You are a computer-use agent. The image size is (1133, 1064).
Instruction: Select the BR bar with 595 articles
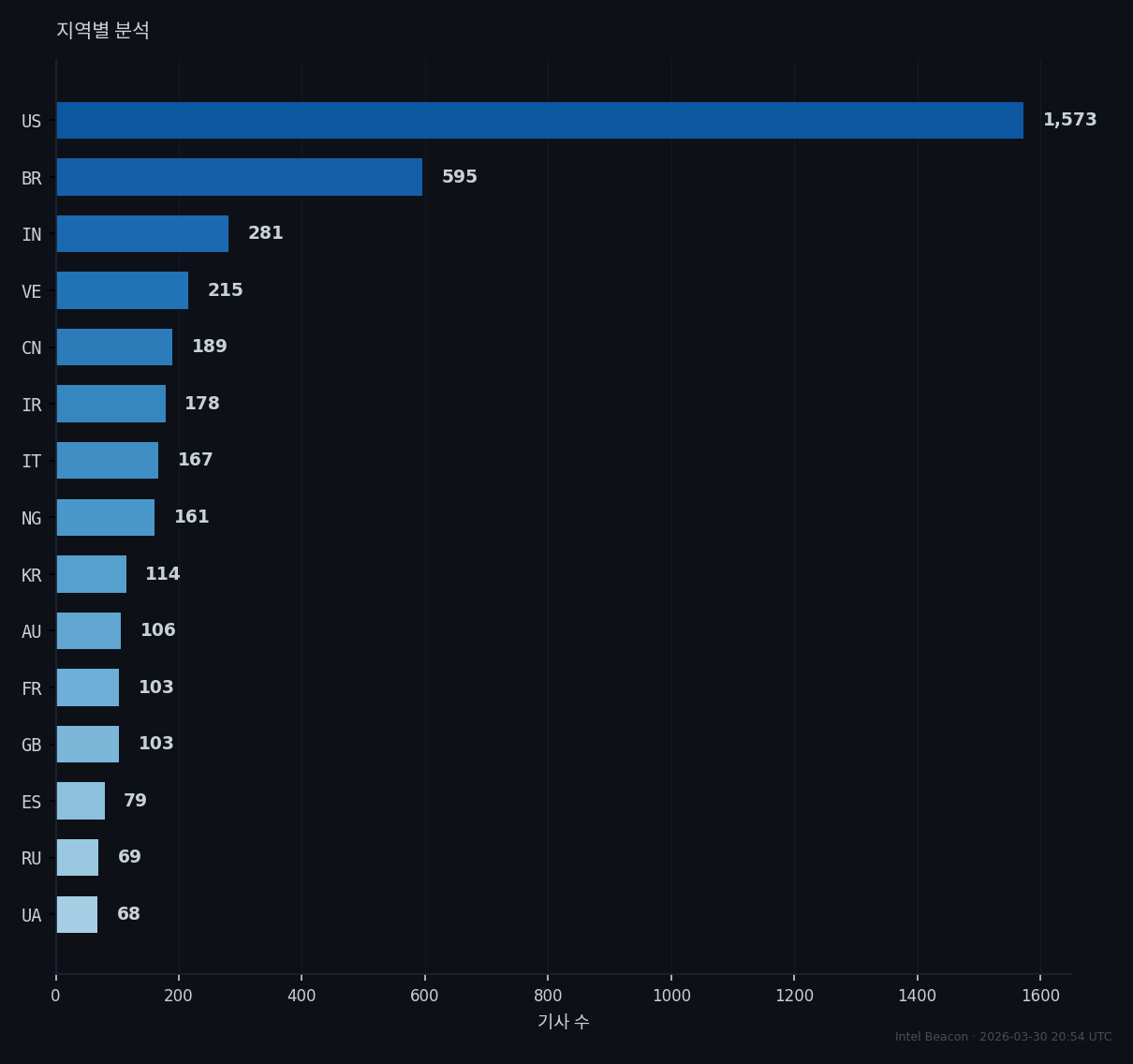(239, 177)
